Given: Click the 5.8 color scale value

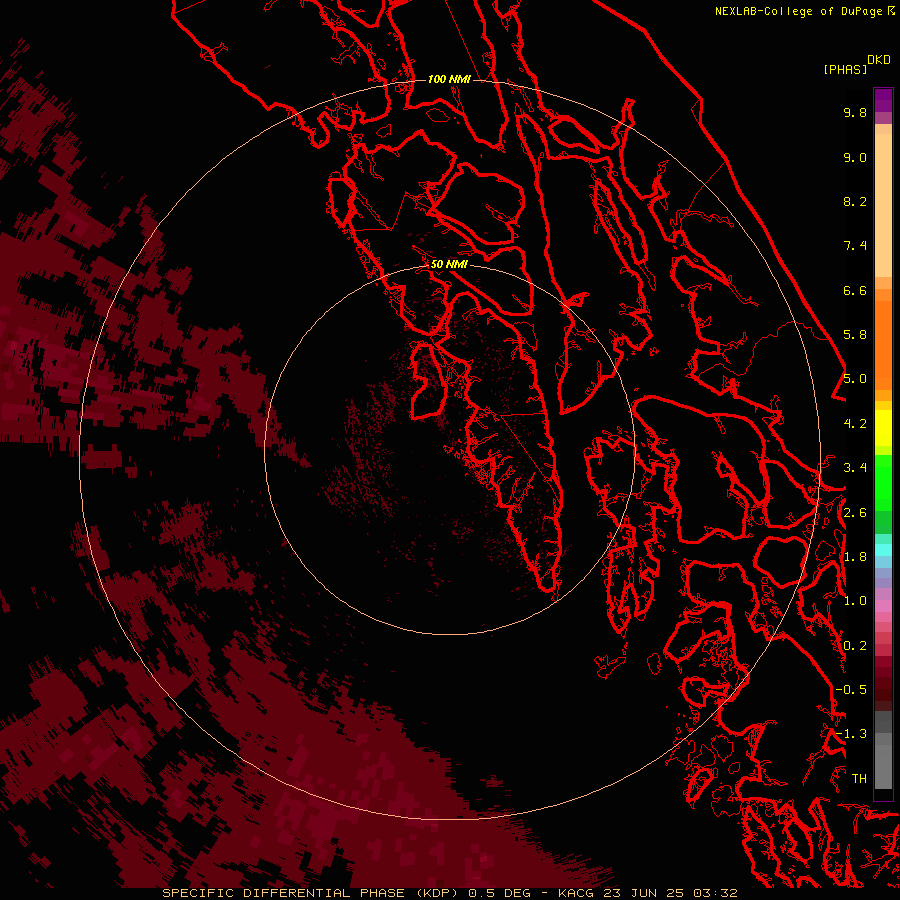Looking at the screenshot, I should (855, 335).
